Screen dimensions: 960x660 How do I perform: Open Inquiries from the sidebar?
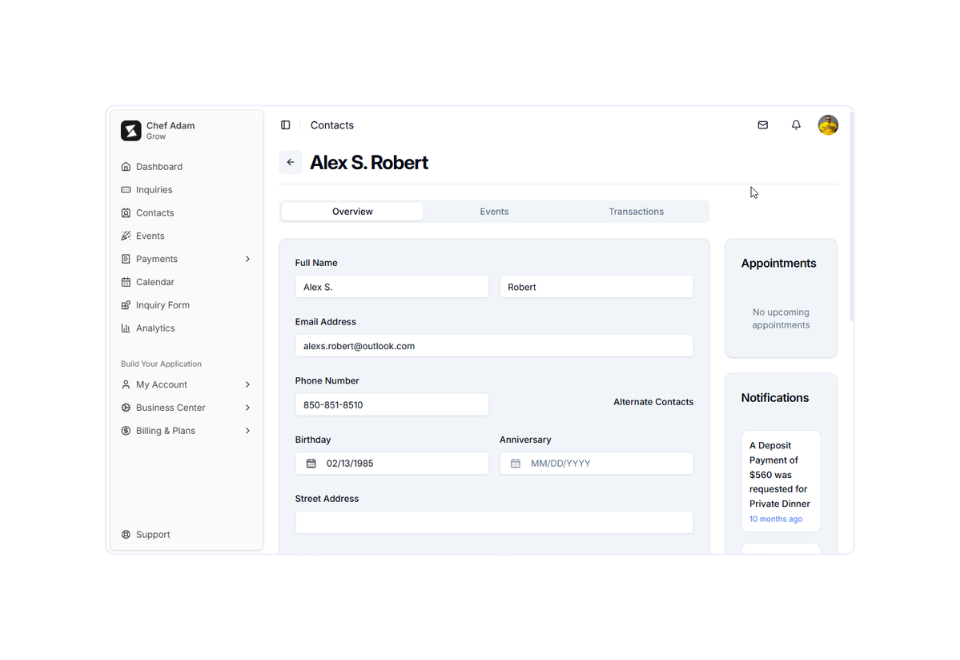click(x=154, y=190)
